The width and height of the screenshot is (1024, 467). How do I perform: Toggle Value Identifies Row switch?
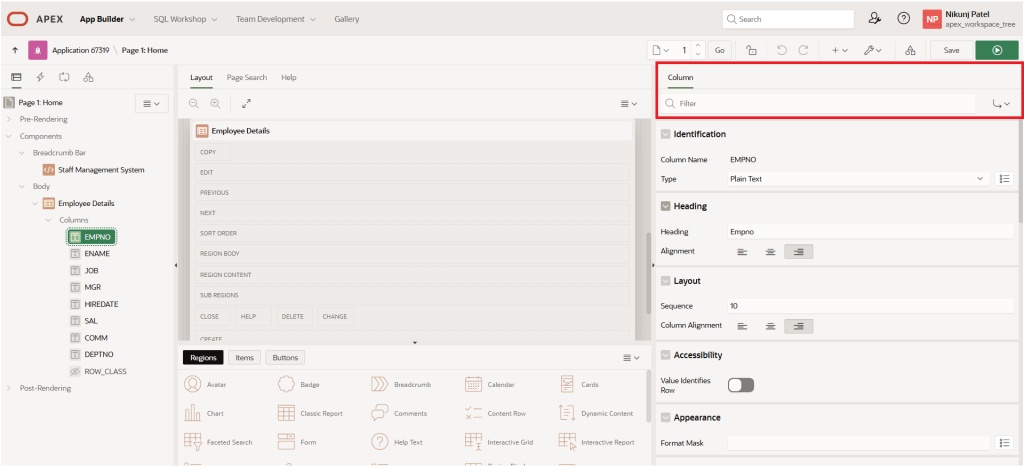tap(741, 385)
